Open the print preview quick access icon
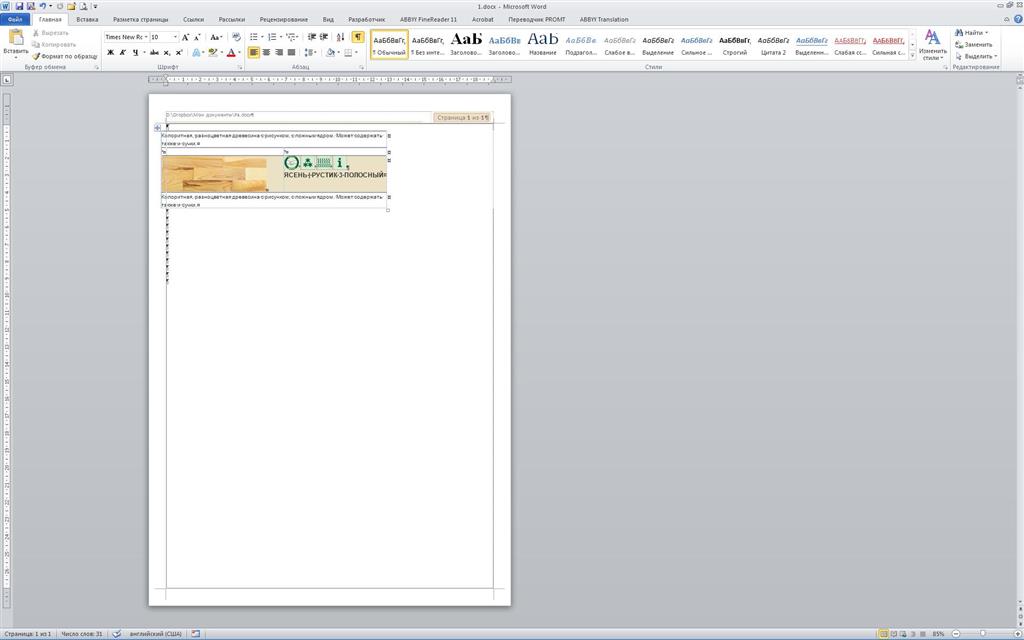The width and height of the screenshot is (1024, 640). coord(83,6)
